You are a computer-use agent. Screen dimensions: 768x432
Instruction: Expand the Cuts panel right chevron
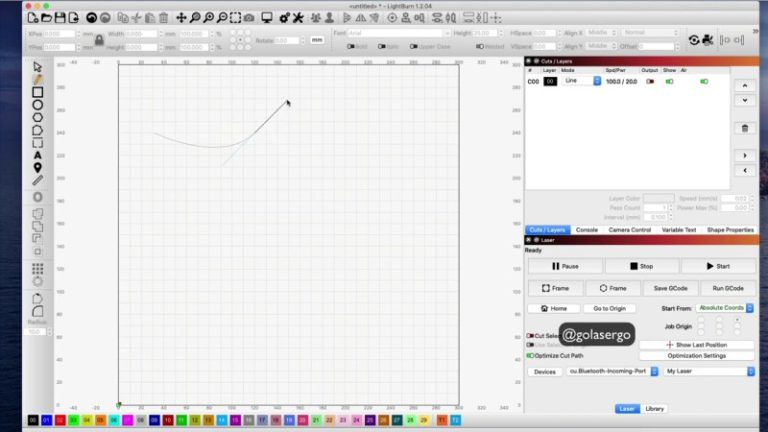[745, 156]
